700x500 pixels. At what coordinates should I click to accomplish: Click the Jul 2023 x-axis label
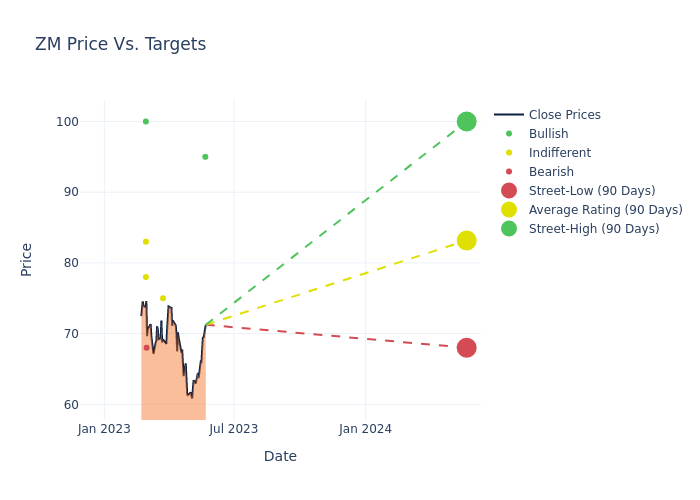tap(234, 429)
